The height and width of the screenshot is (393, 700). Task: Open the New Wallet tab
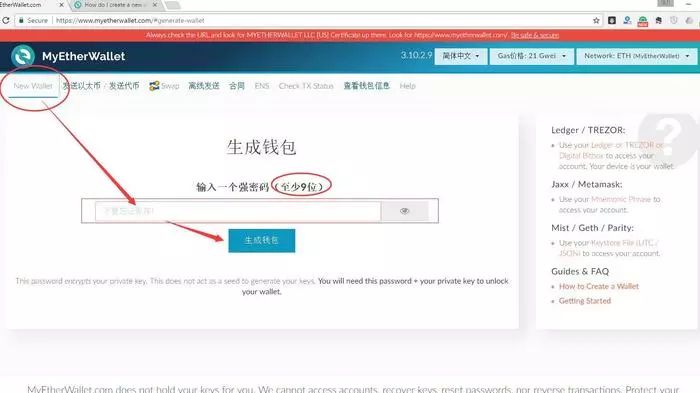[x=33, y=86]
